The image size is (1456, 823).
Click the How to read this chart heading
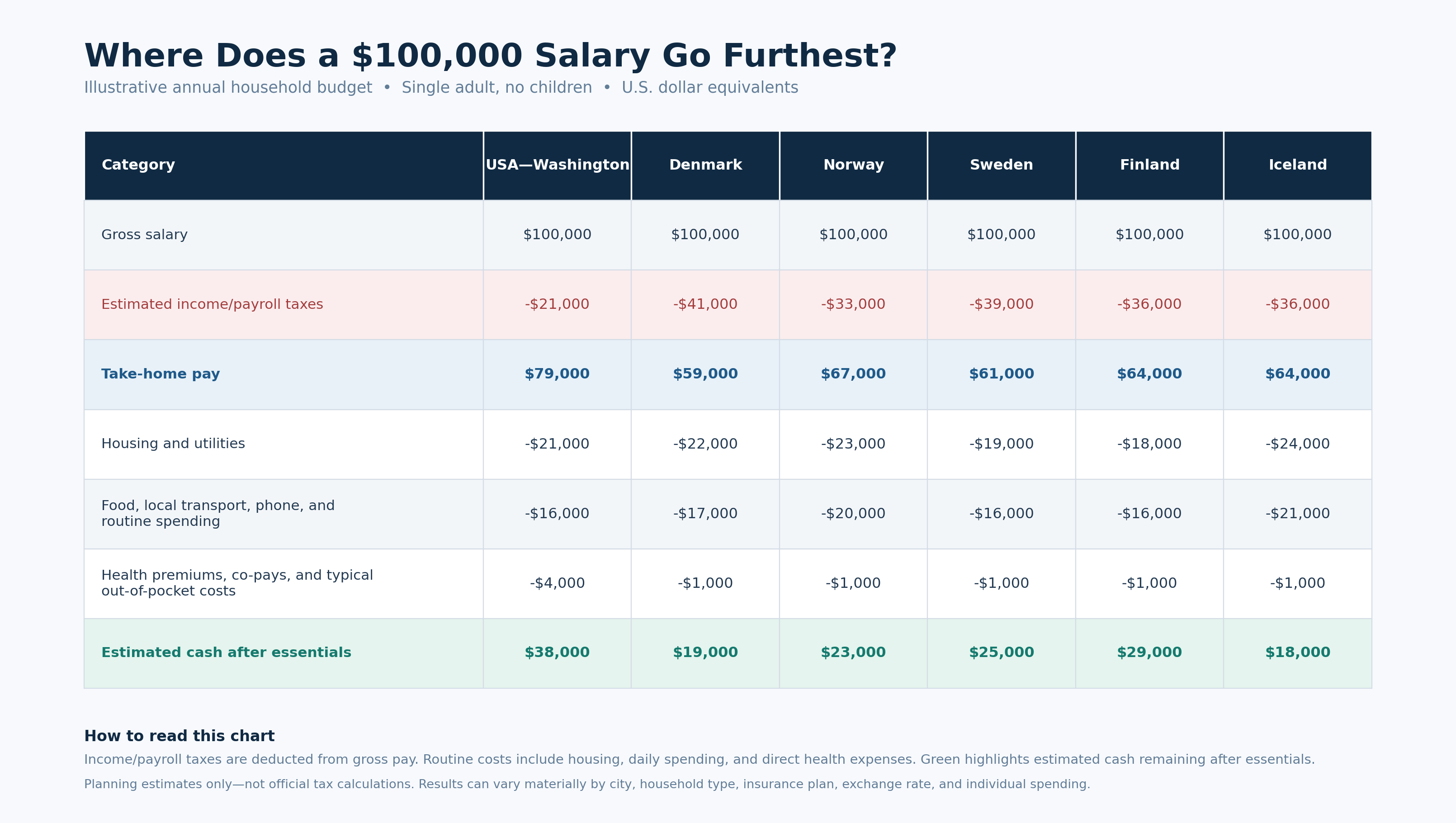179,736
